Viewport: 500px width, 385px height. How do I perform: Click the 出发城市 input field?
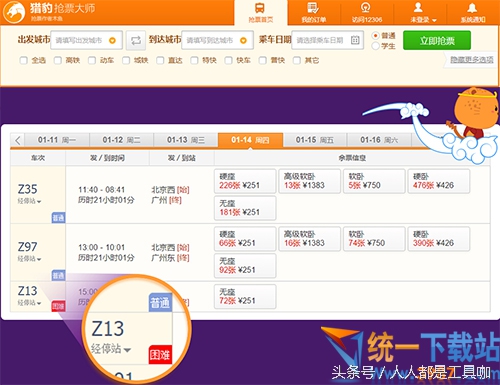click(x=86, y=40)
